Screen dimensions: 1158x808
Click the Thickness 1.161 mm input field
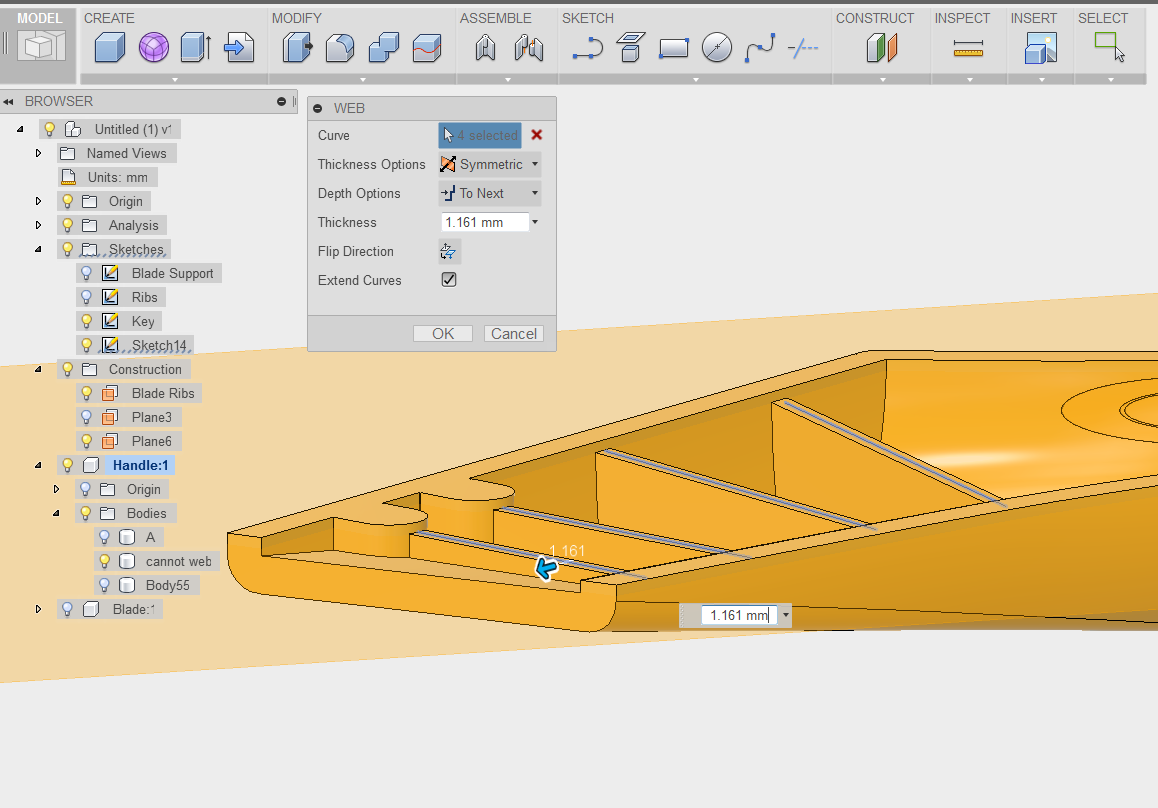pyautogui.click(x=483, y=221)
